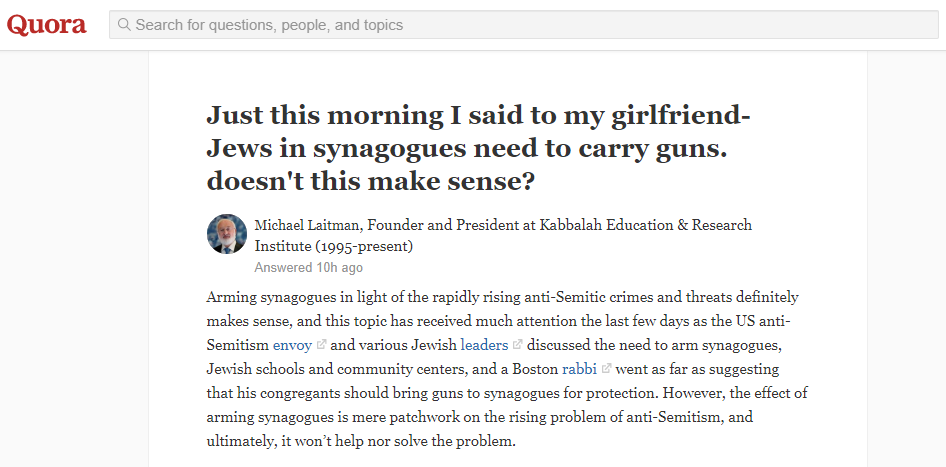
Task: Follow the "leaders" hyperlink
Action: click(484, 345)
